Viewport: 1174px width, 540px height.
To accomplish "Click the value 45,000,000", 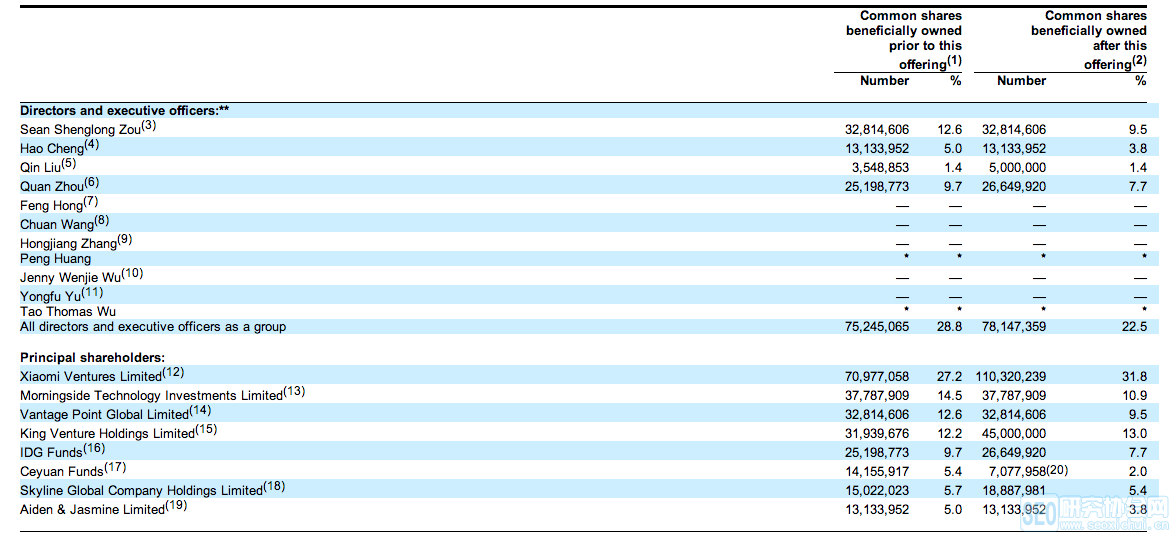I will (x=1014, y=434).
